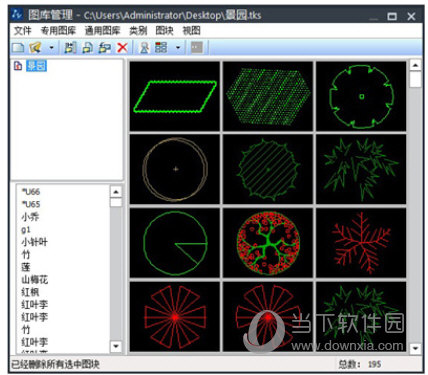This screenshot has height=375, width=428.
Task: Open the 通用图库 menu
Action: tap(102, 31)
